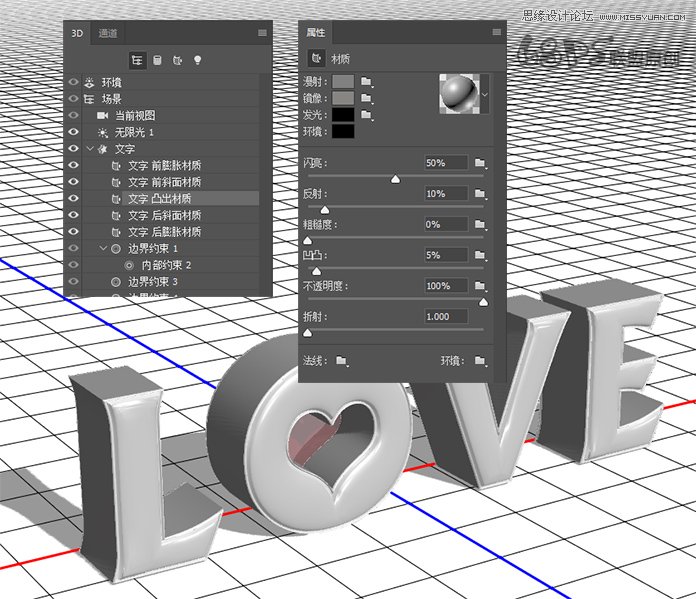Hide the 无限光 1 light
Viewport: 696px width, 599px height.
[x=73, y=132]
